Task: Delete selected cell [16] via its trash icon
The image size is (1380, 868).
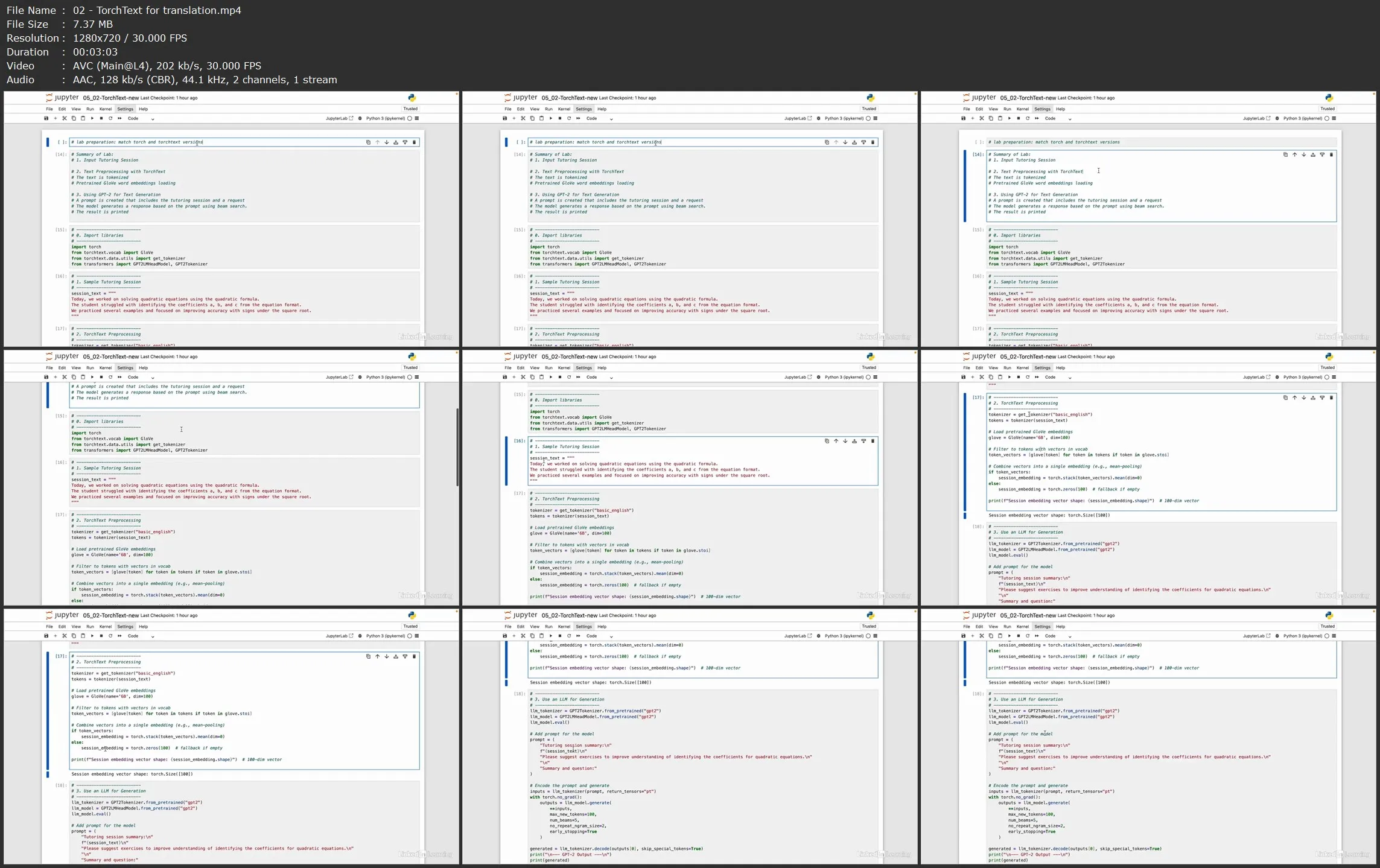Action: (873, 441)
